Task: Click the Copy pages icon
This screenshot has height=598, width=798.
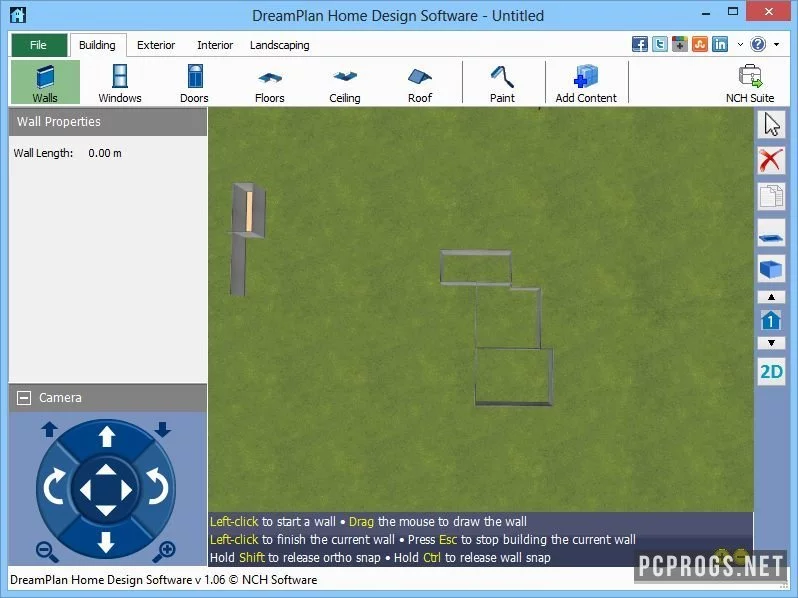Action: point(771,196)
